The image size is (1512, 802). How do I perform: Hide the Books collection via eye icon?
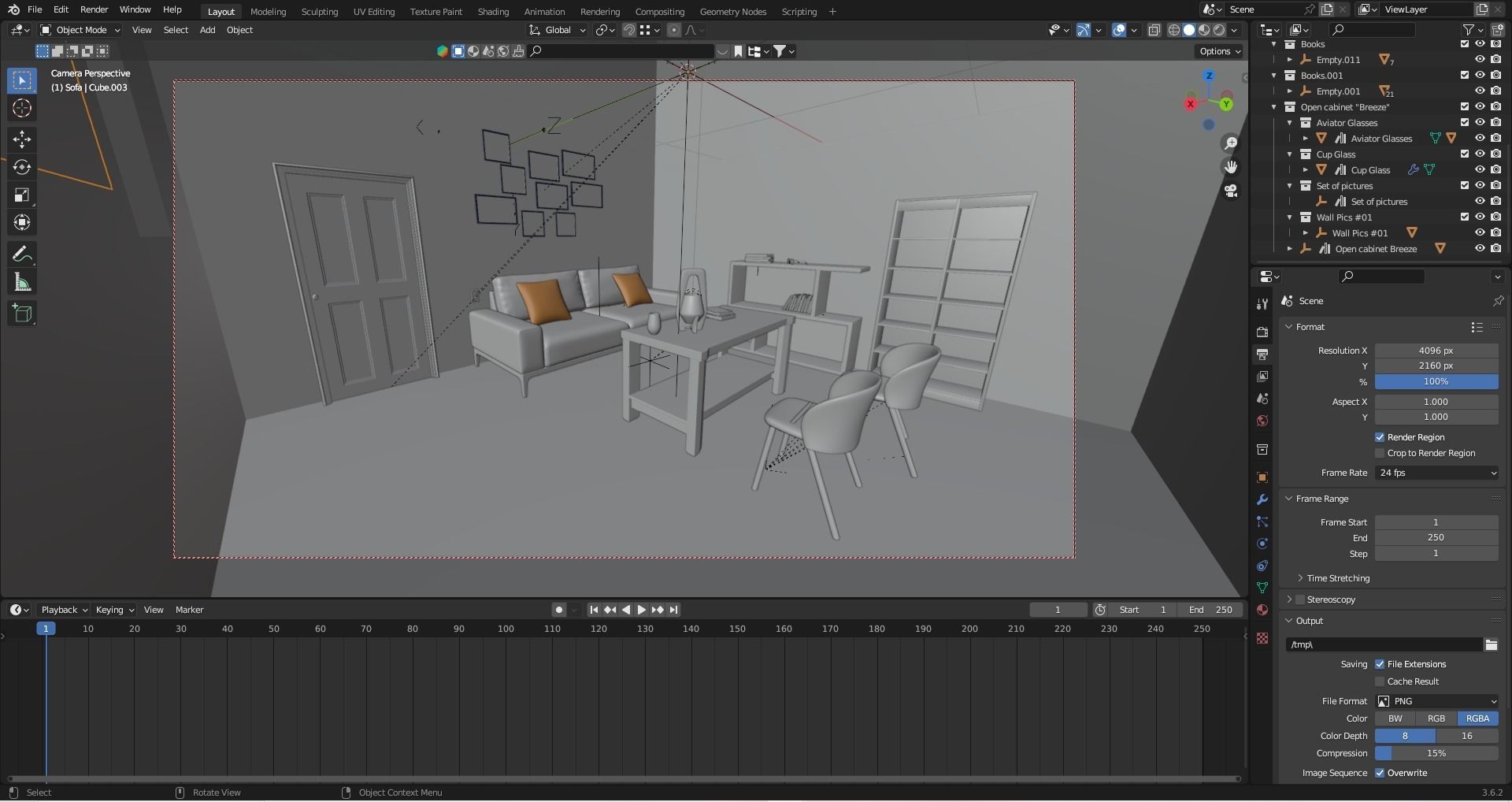tap(1480, 44)
